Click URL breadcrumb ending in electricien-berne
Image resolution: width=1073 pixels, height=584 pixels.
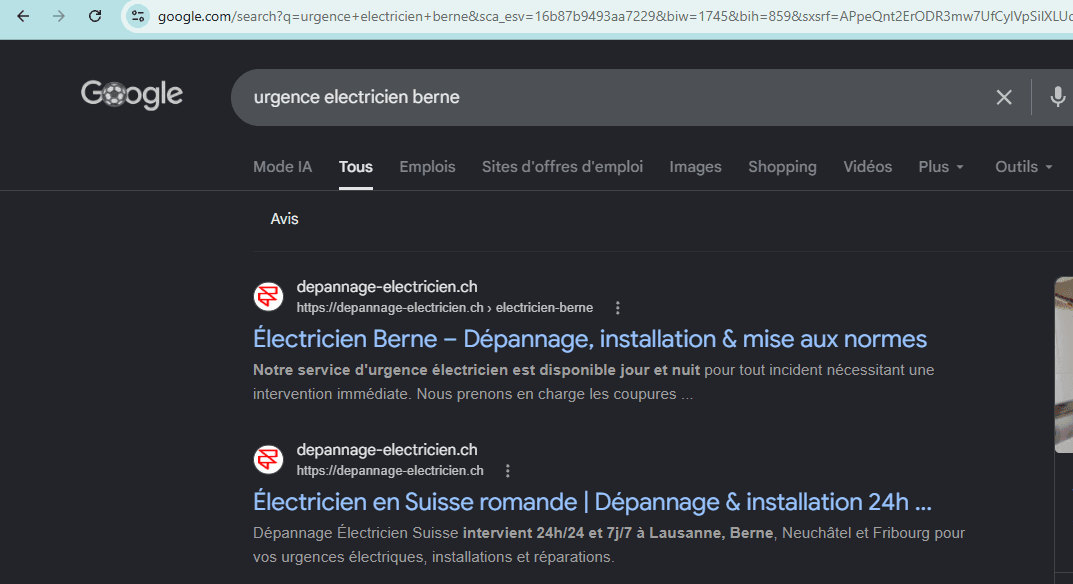pyautogui.click(x=445, y=308)
